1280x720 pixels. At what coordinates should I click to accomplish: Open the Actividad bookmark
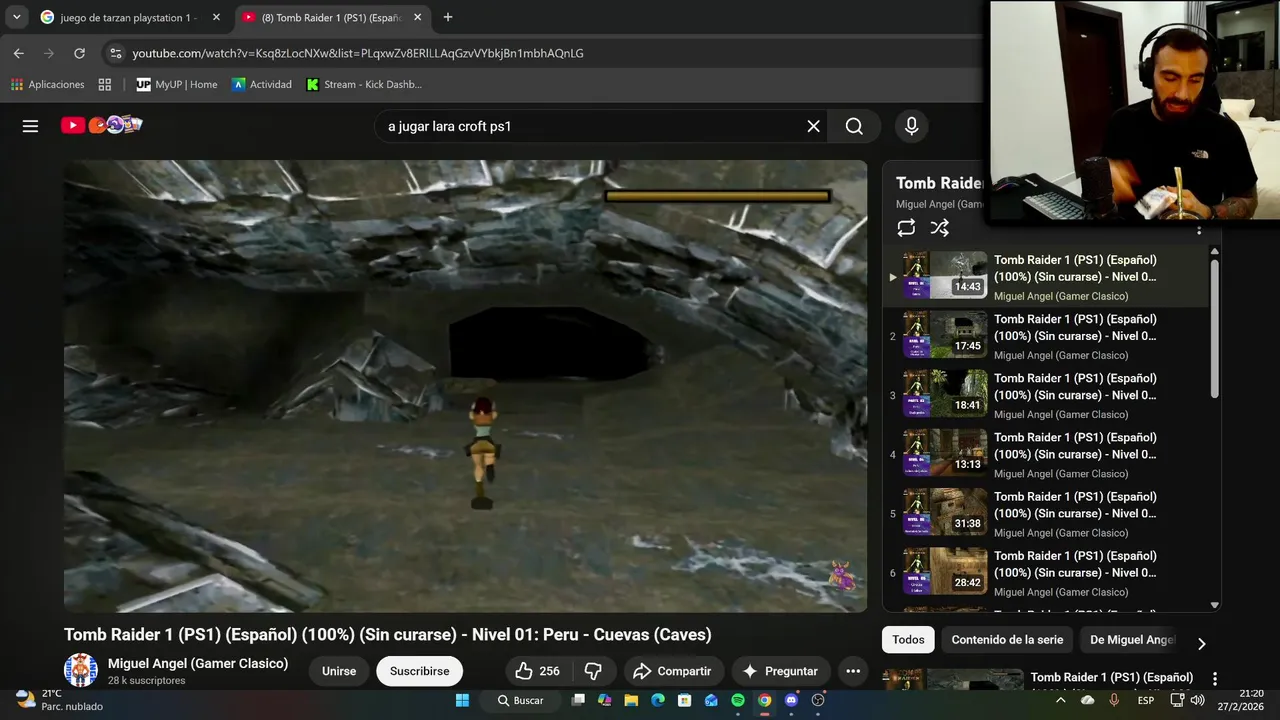click(x=261, y=84)
